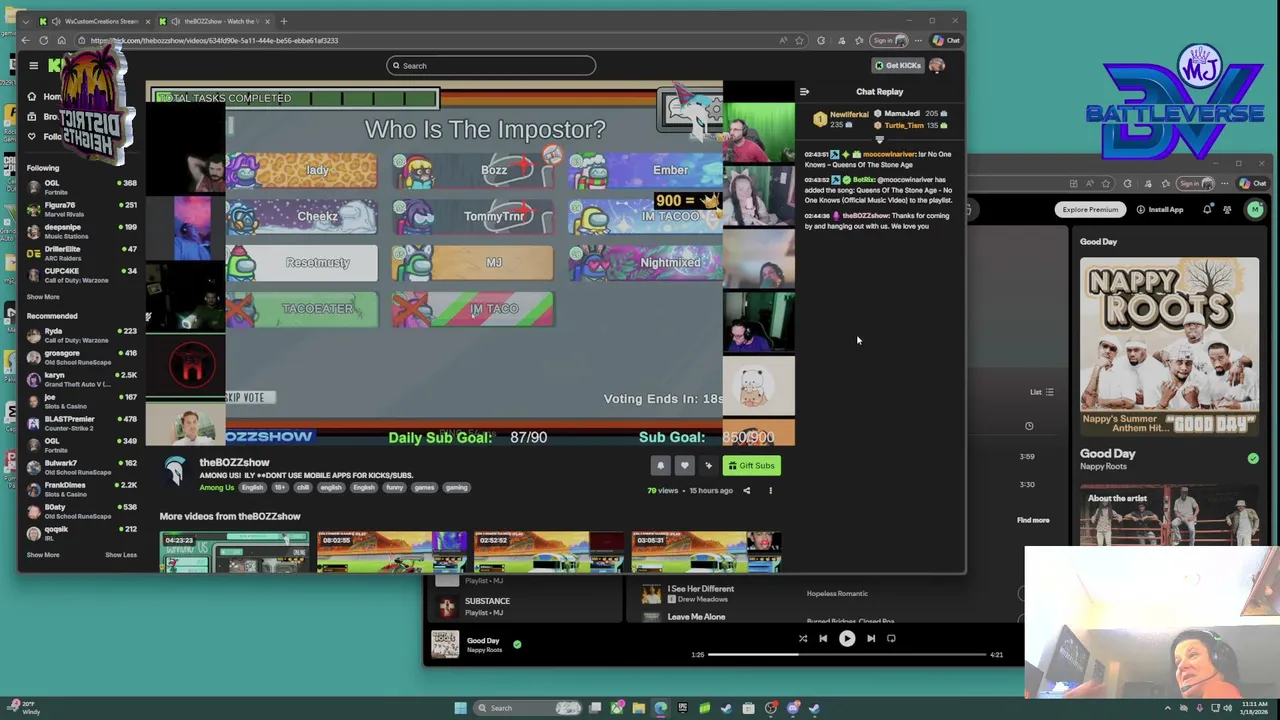Open CUPC4KE Warzone channel
The width and height of the screenshot is (1280, 720).
coord(82,275)
